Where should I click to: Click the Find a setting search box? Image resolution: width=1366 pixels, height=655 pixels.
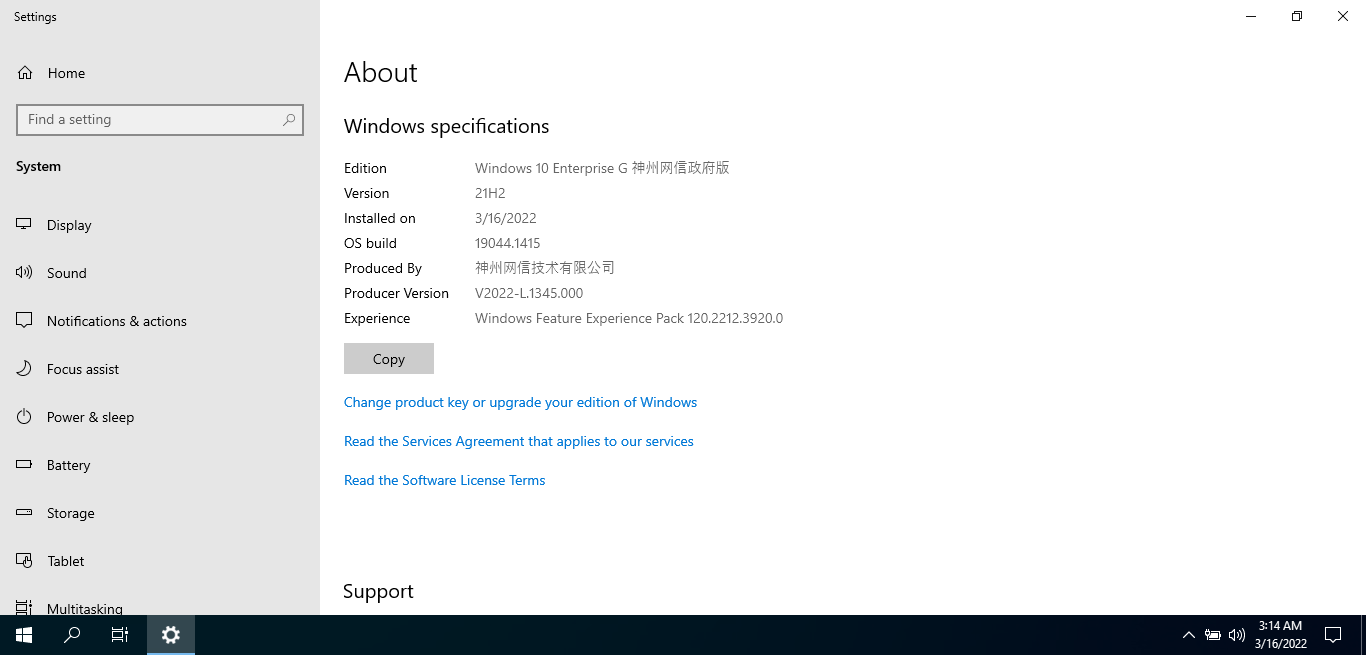[160, 119]
